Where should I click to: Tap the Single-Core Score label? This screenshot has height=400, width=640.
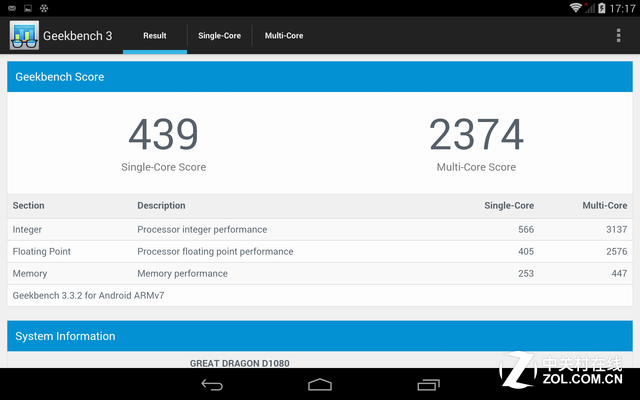pyautogui.click(x=164, y=167)
